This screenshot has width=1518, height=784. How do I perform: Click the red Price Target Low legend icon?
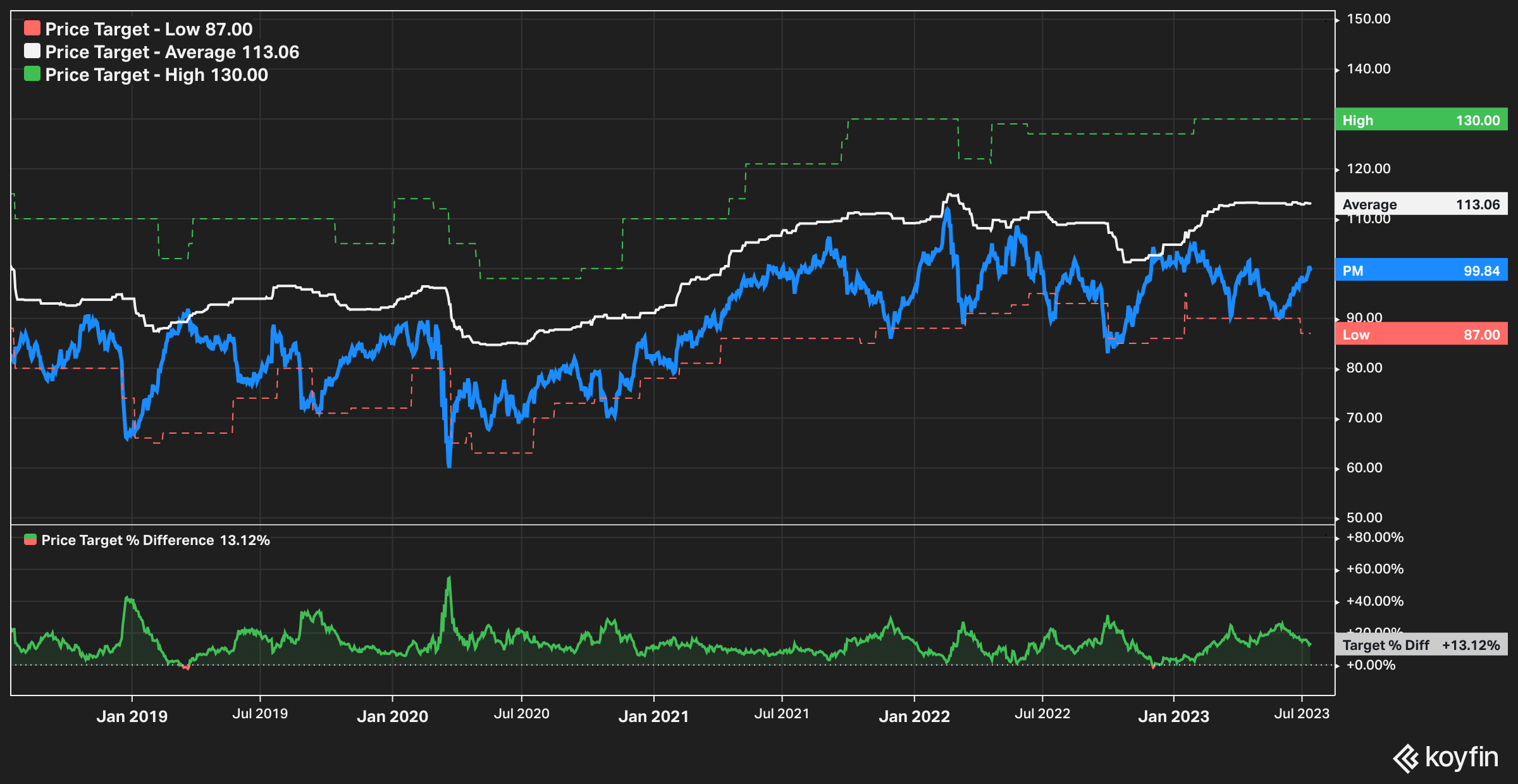33,28
